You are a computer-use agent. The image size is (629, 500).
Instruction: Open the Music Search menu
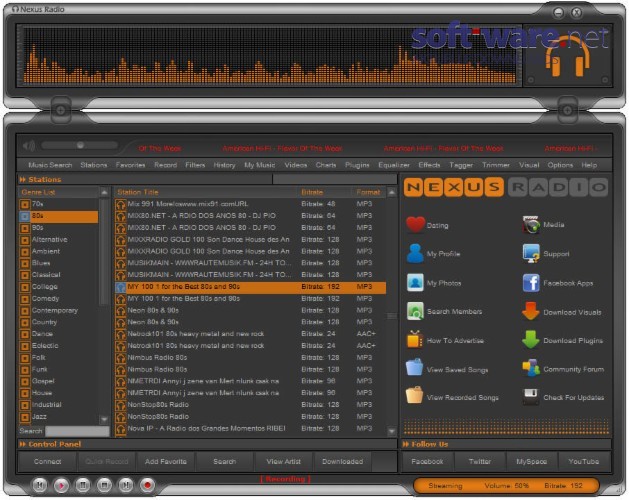click(50, 165)
